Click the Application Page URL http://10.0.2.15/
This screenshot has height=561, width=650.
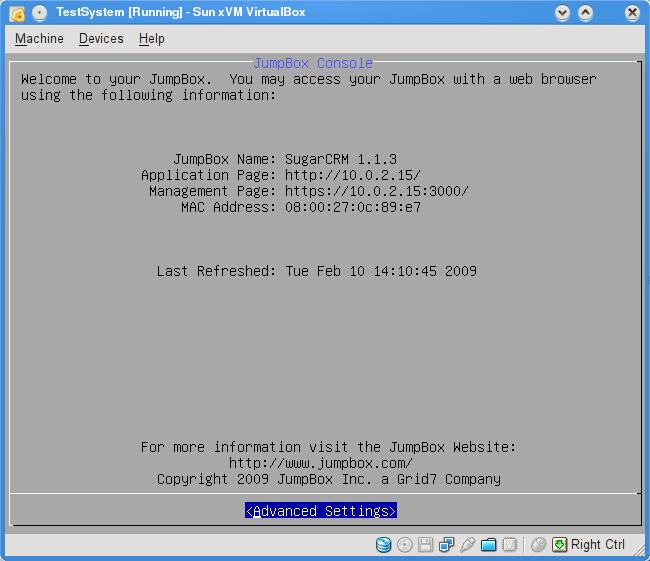click(353, 175)
